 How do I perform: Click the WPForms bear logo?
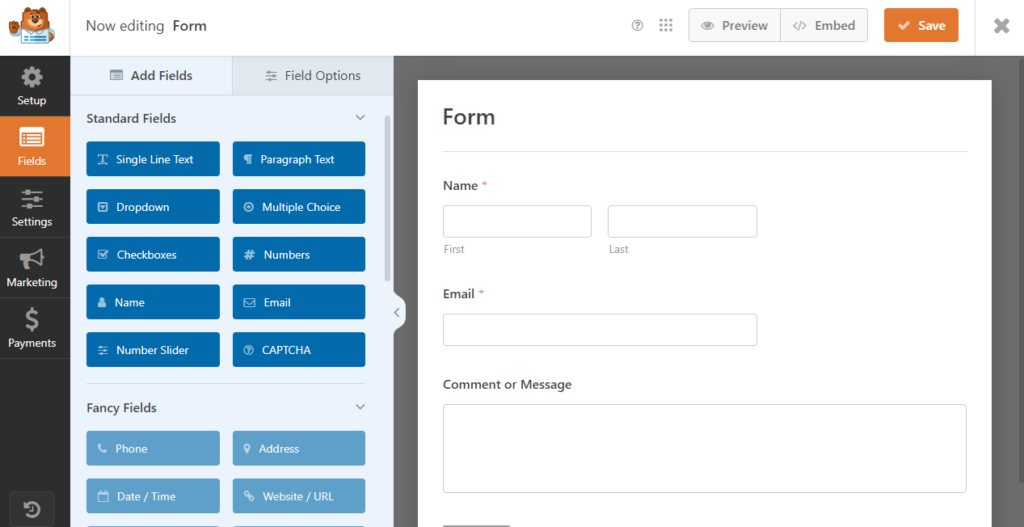click(31, 27)
